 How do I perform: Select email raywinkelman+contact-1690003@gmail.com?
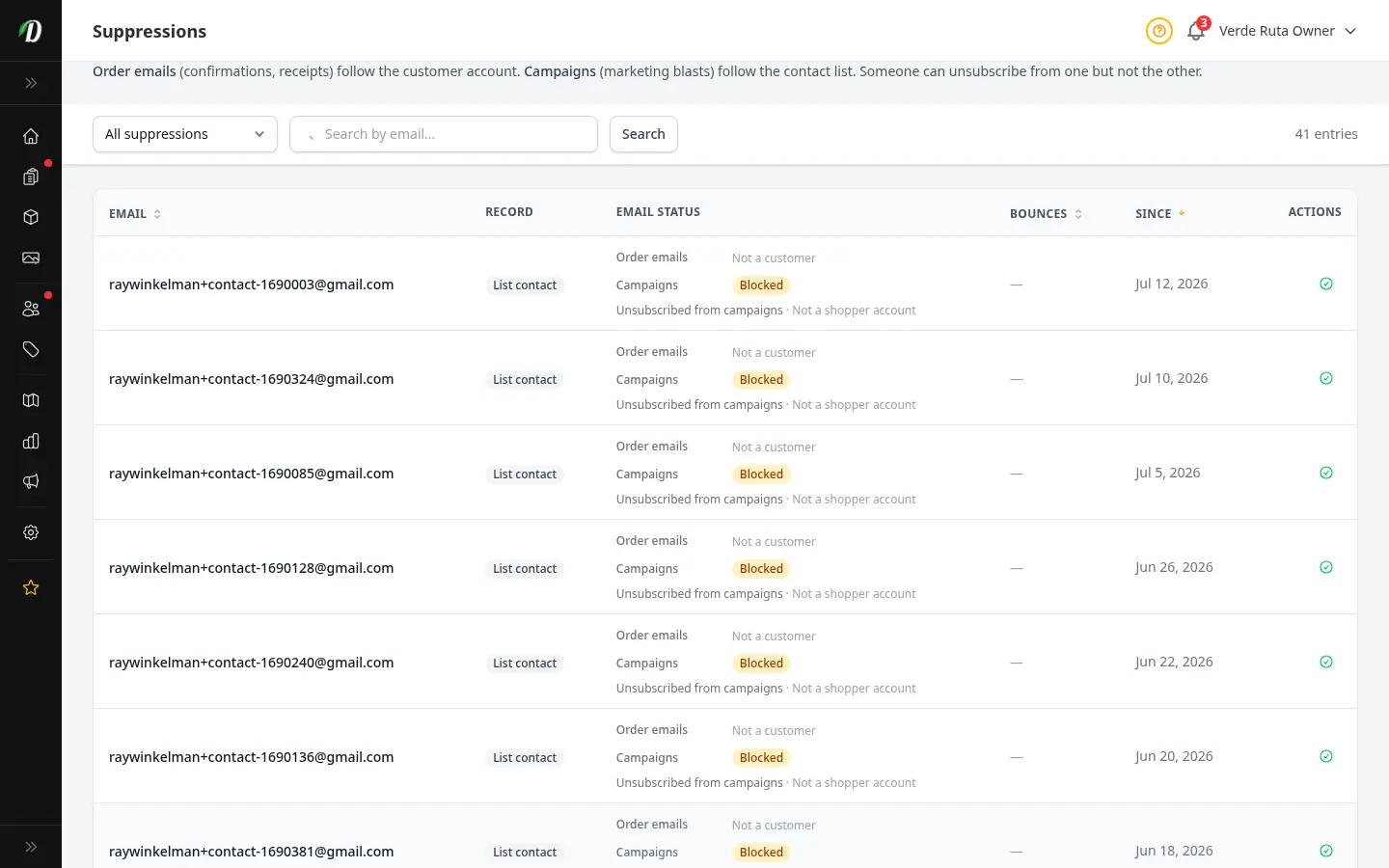coord(251,285)
